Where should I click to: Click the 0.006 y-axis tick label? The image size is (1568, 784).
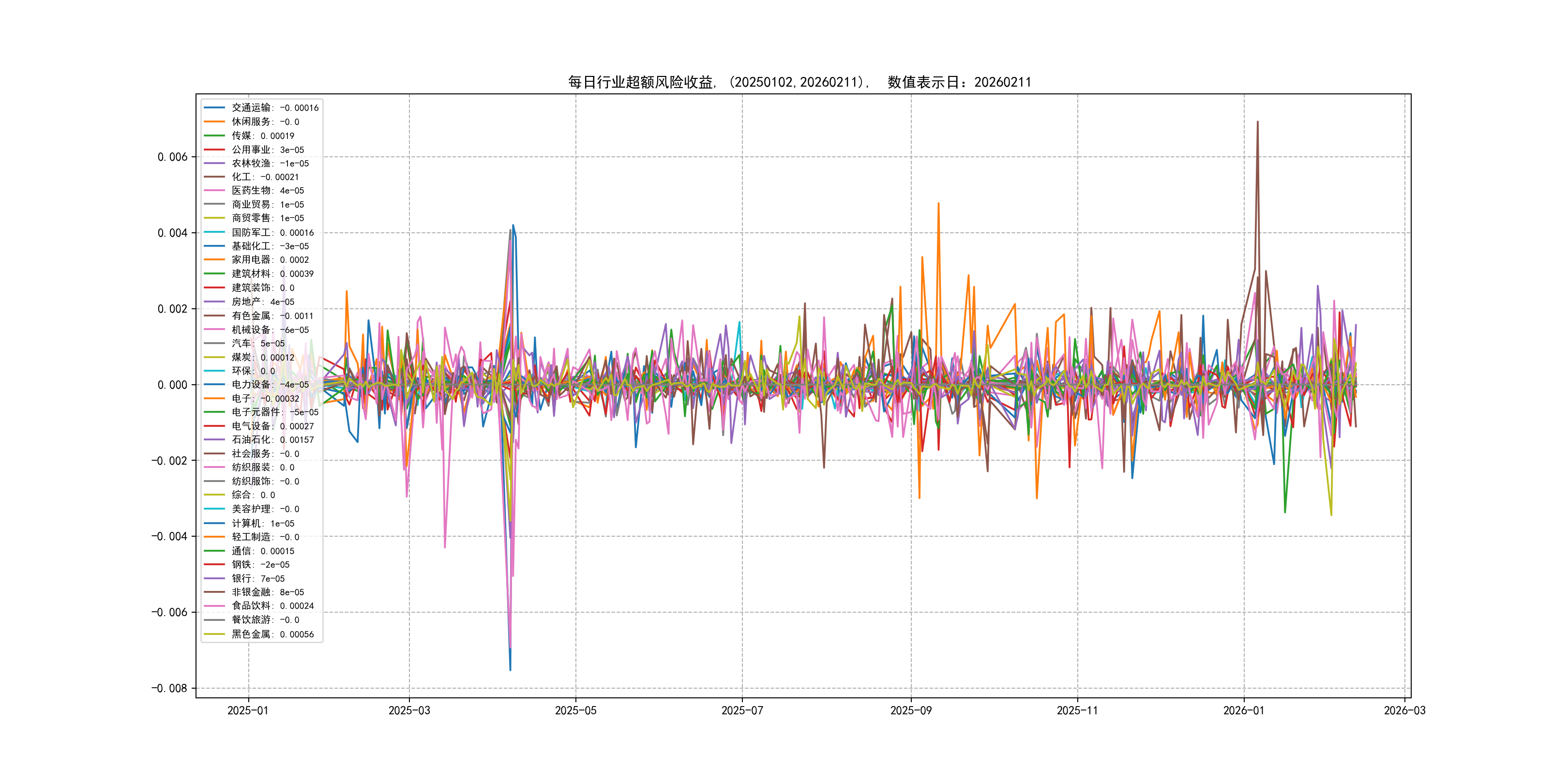pyautogui.click(x=172, y=157)
